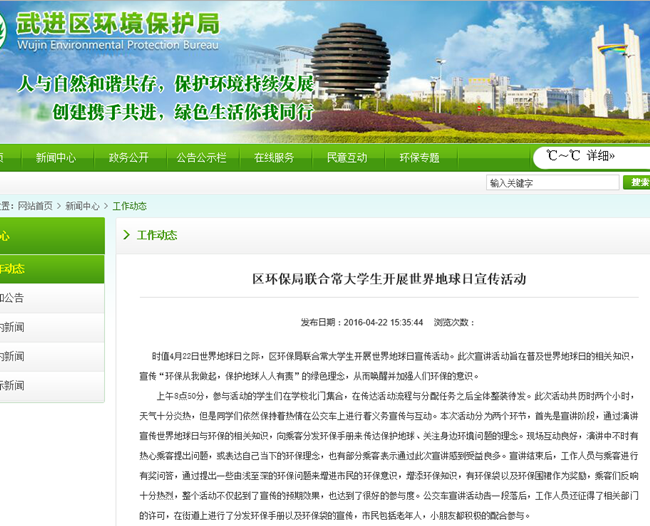Click the green chevron beside 工作动态 heading
The height and width of the screenshot is (526, 650).
[126, 235]
